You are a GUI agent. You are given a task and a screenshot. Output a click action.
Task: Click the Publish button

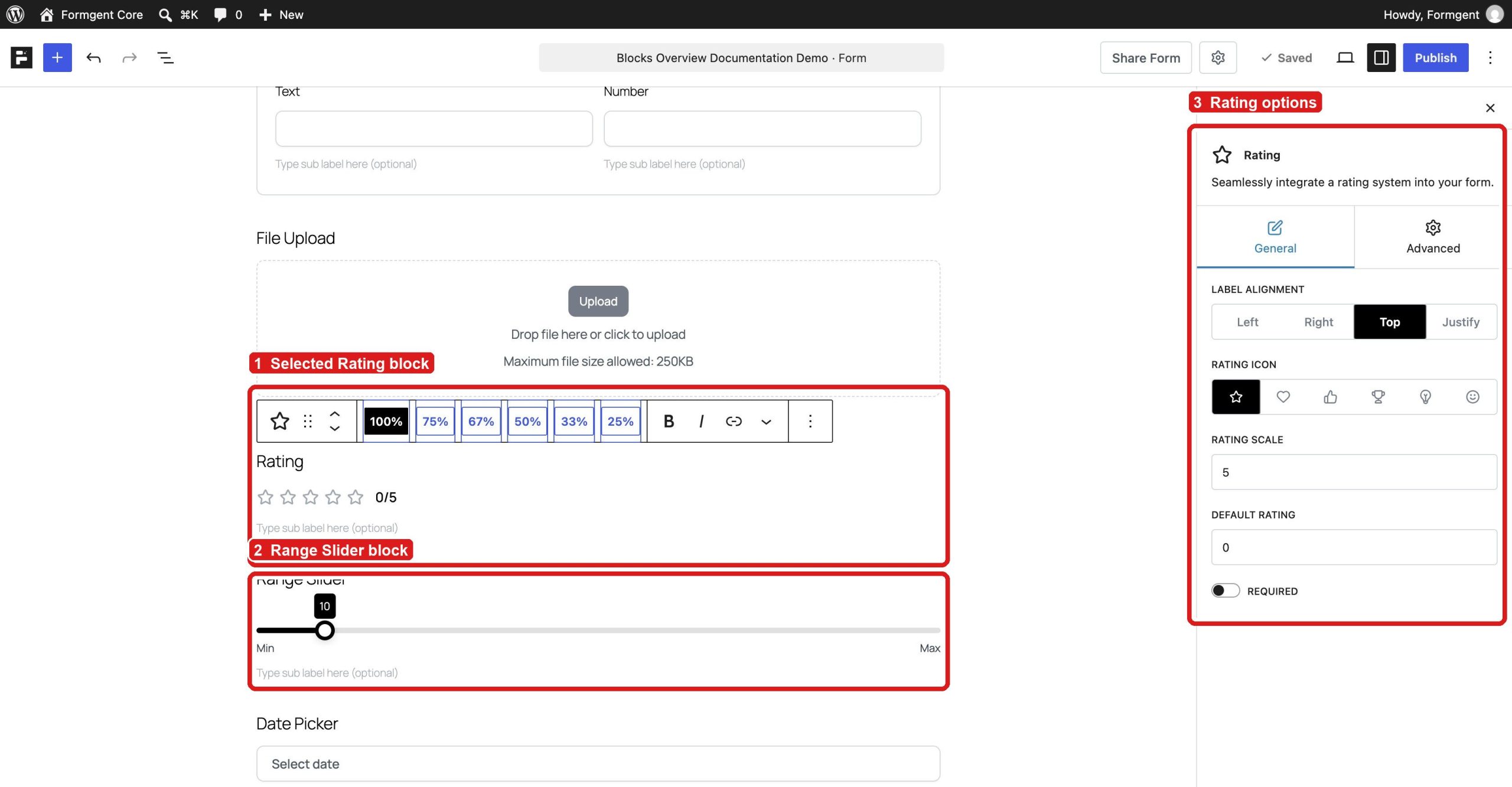tap(1435, 58)
